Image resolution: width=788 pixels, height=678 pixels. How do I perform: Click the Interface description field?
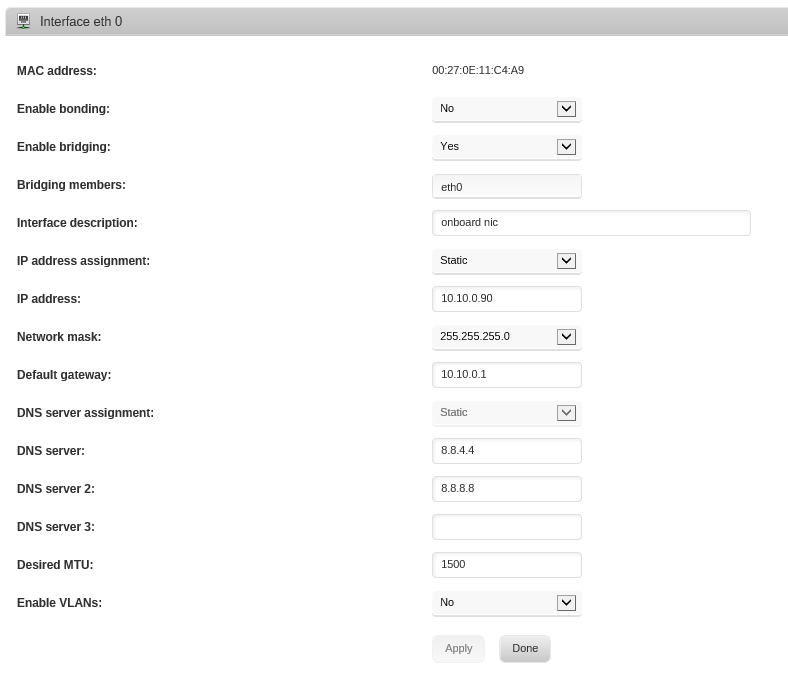coord(591,223)
